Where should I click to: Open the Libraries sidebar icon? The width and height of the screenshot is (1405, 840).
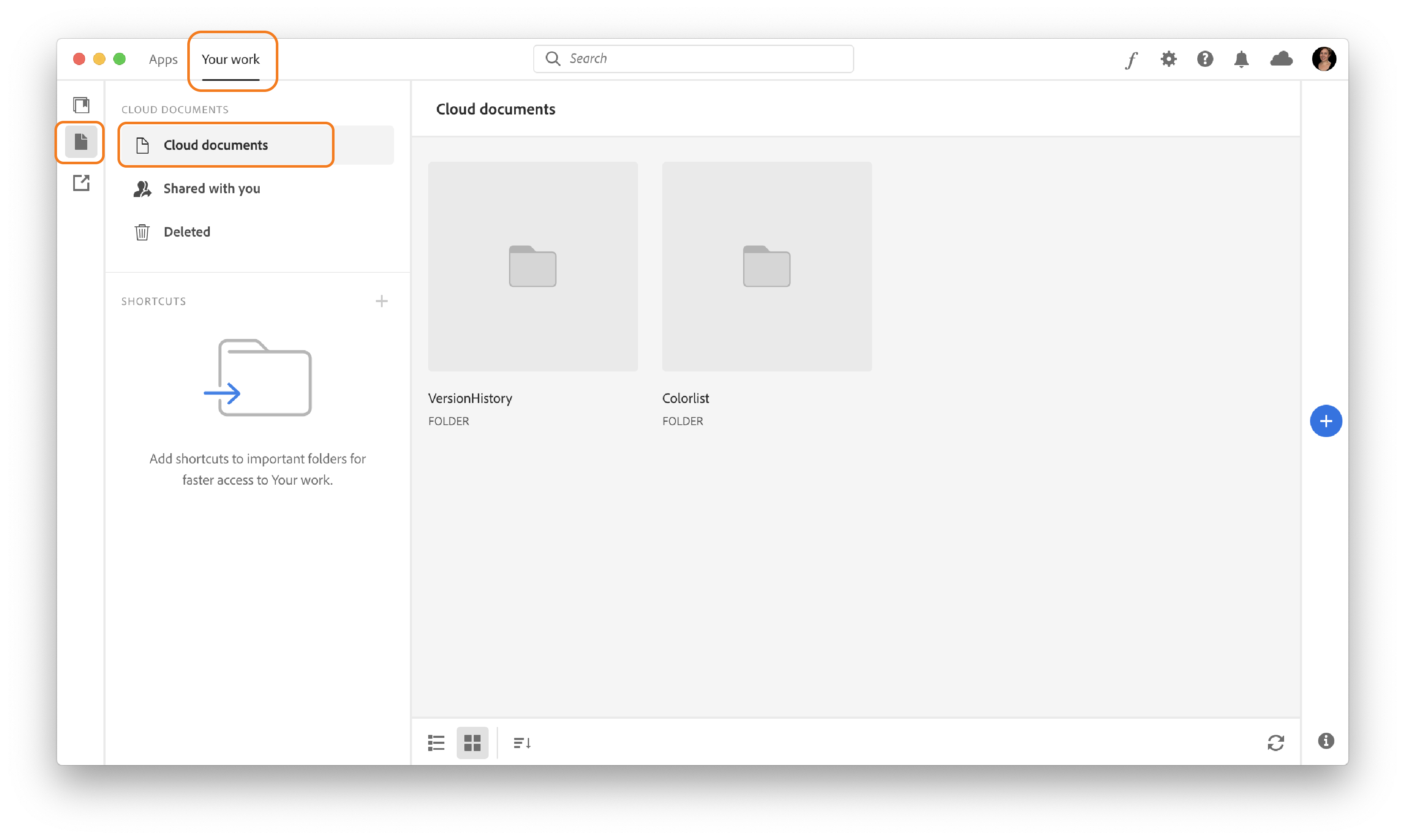81,105
